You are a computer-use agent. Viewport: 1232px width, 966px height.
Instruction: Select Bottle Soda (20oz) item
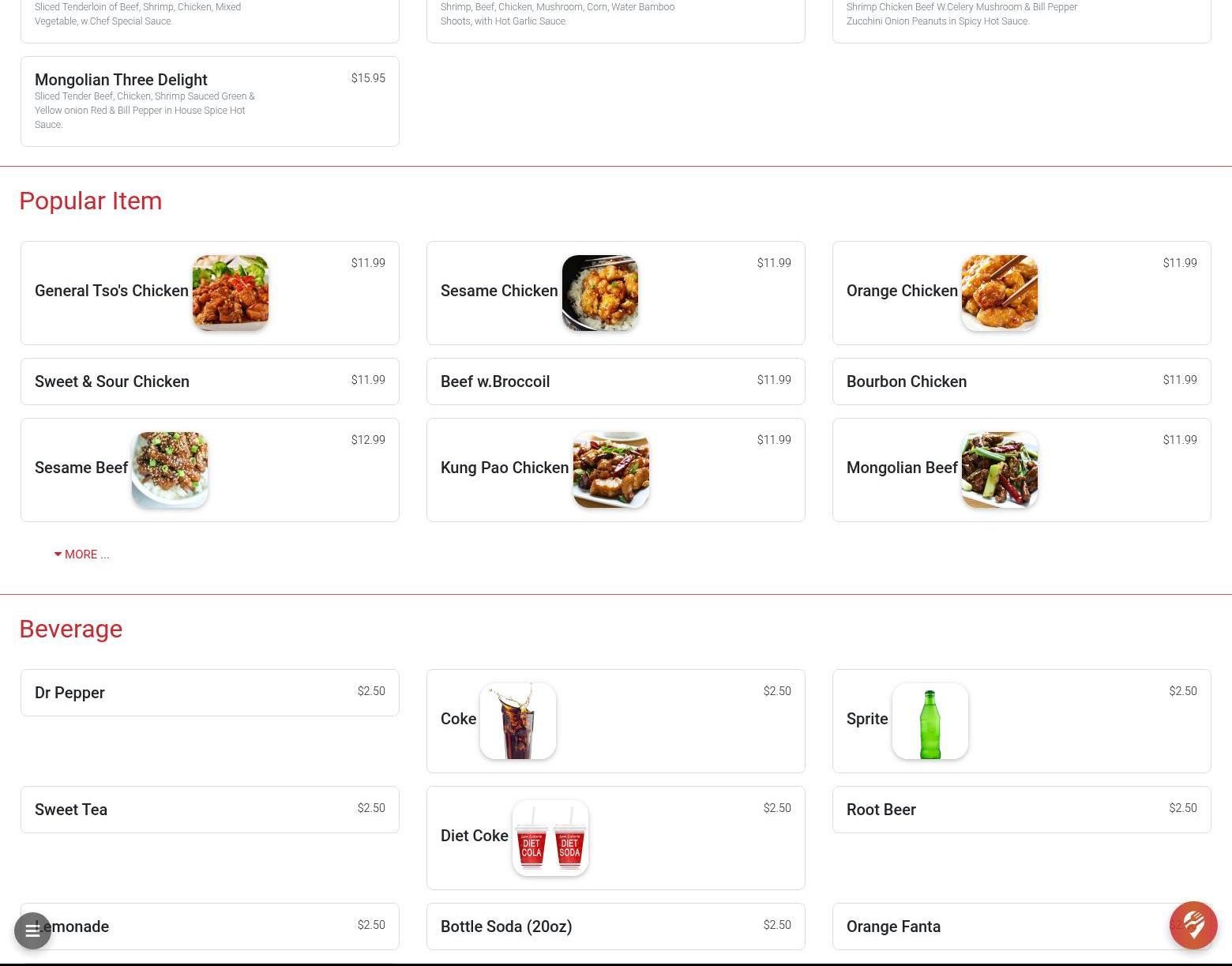click(616, 927)
